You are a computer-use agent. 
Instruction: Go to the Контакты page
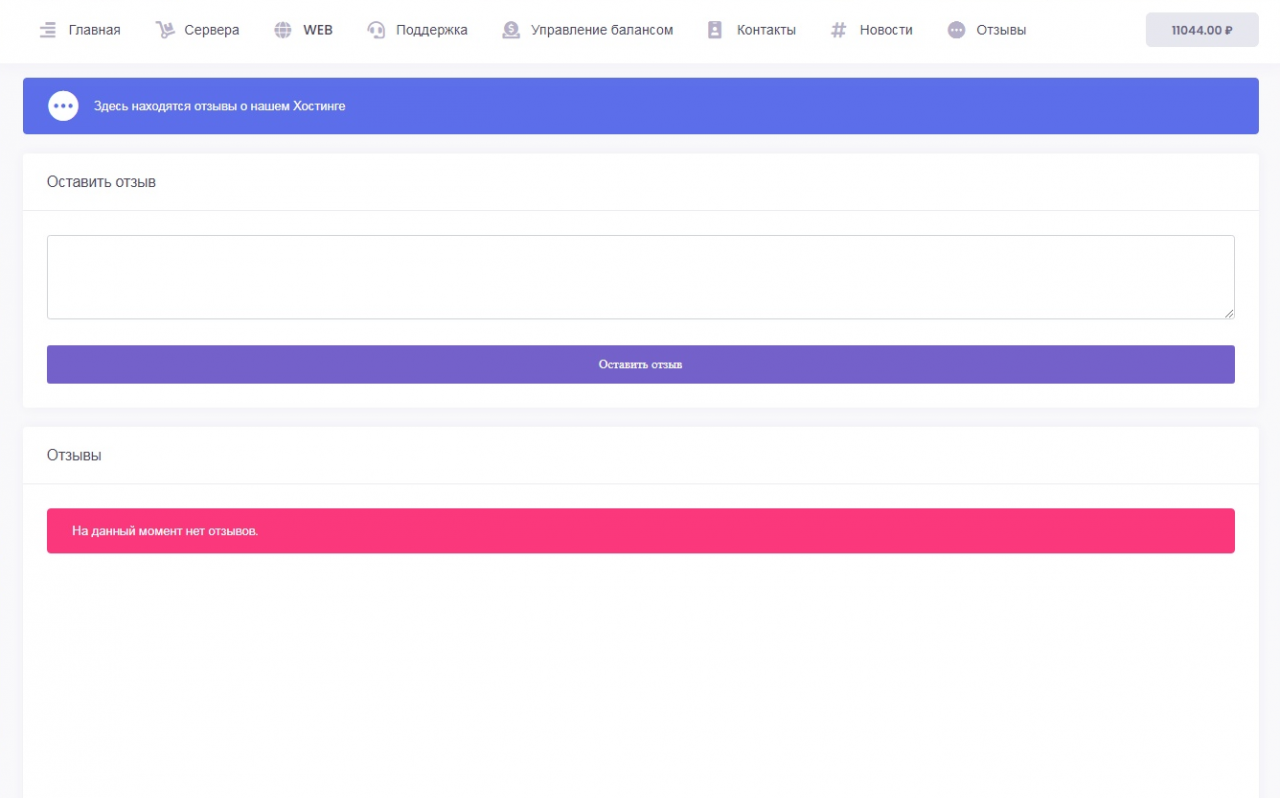click(766, 30)
